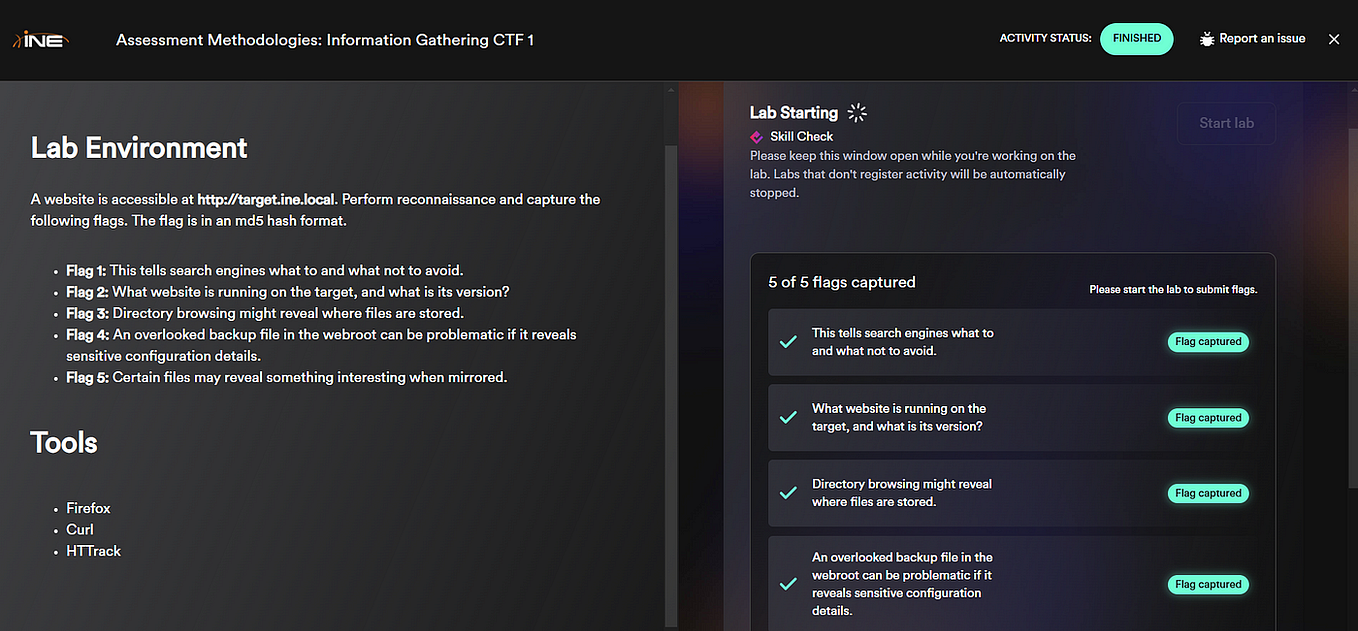Click the checkmark beside the website version flag
This screenshot has height=631, width=1358.
point(787,417)
